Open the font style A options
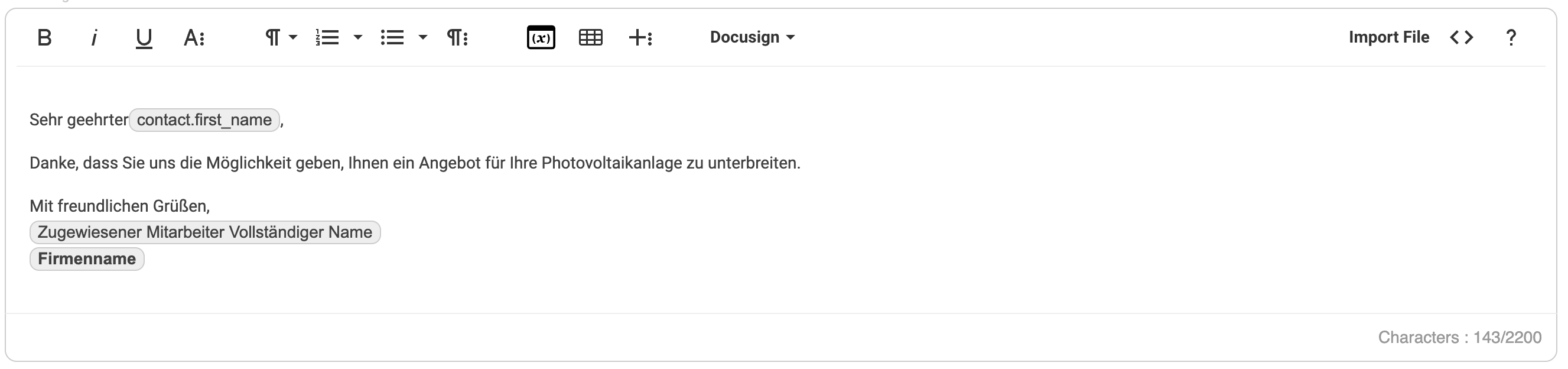The height and width of the screenshot is (369, 1568). tap(194, 38)
